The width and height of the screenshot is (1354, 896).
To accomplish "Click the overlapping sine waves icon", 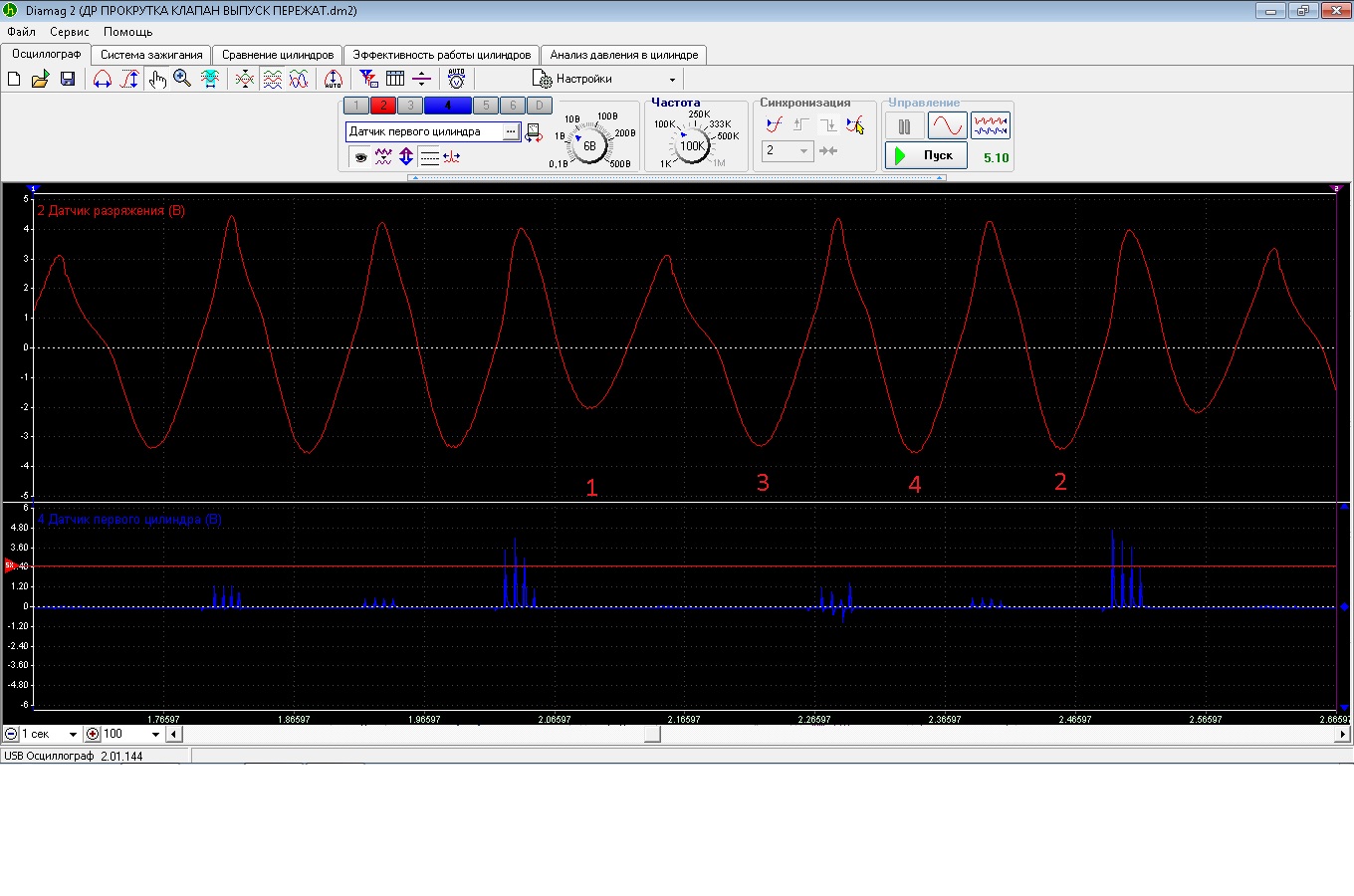I will pyautogui.click(x=299, y=79).
